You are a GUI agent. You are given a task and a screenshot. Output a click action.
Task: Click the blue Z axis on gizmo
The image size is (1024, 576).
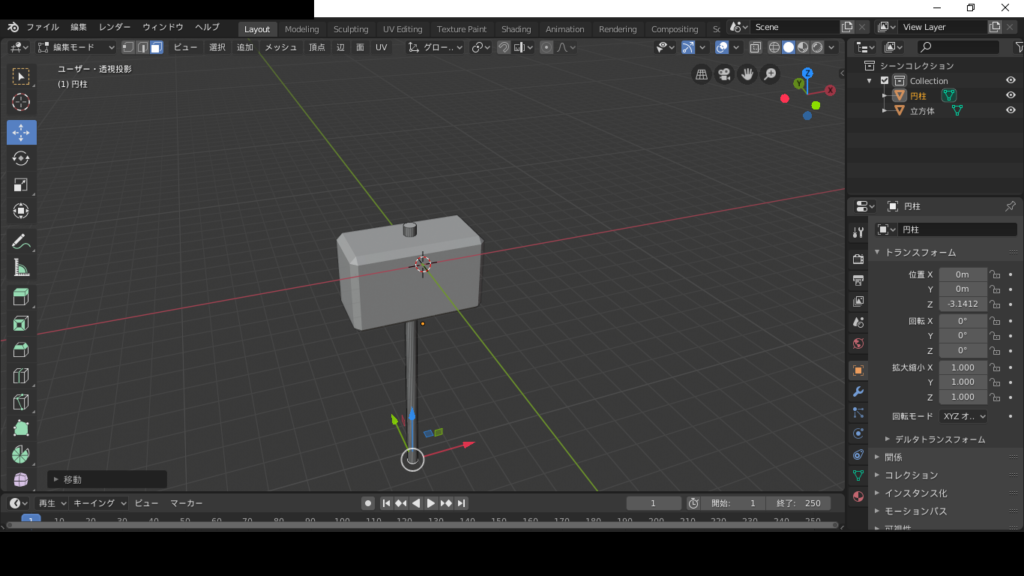point(808,73)
